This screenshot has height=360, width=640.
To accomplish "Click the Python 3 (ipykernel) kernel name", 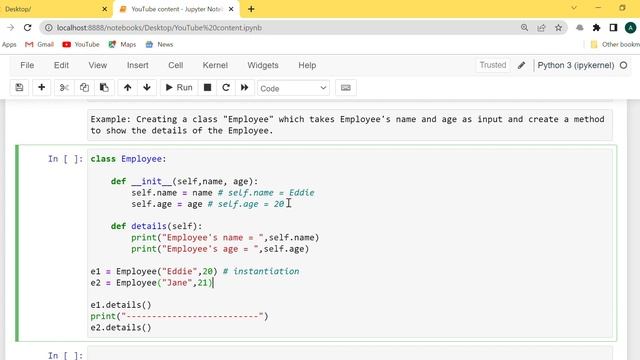I will (576, 65).
